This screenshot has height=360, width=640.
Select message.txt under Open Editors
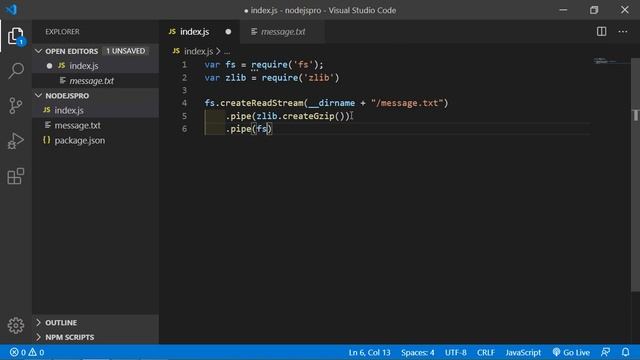pos(96,81)
